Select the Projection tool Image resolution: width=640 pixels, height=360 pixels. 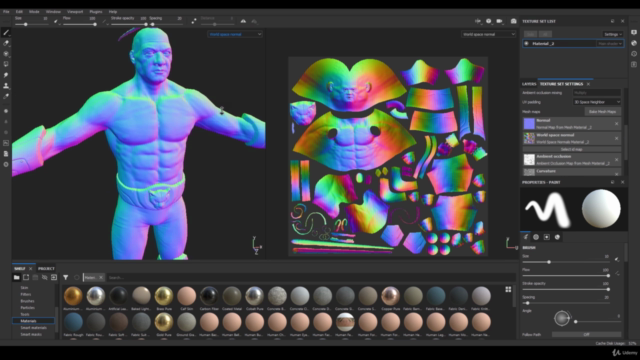6,54
